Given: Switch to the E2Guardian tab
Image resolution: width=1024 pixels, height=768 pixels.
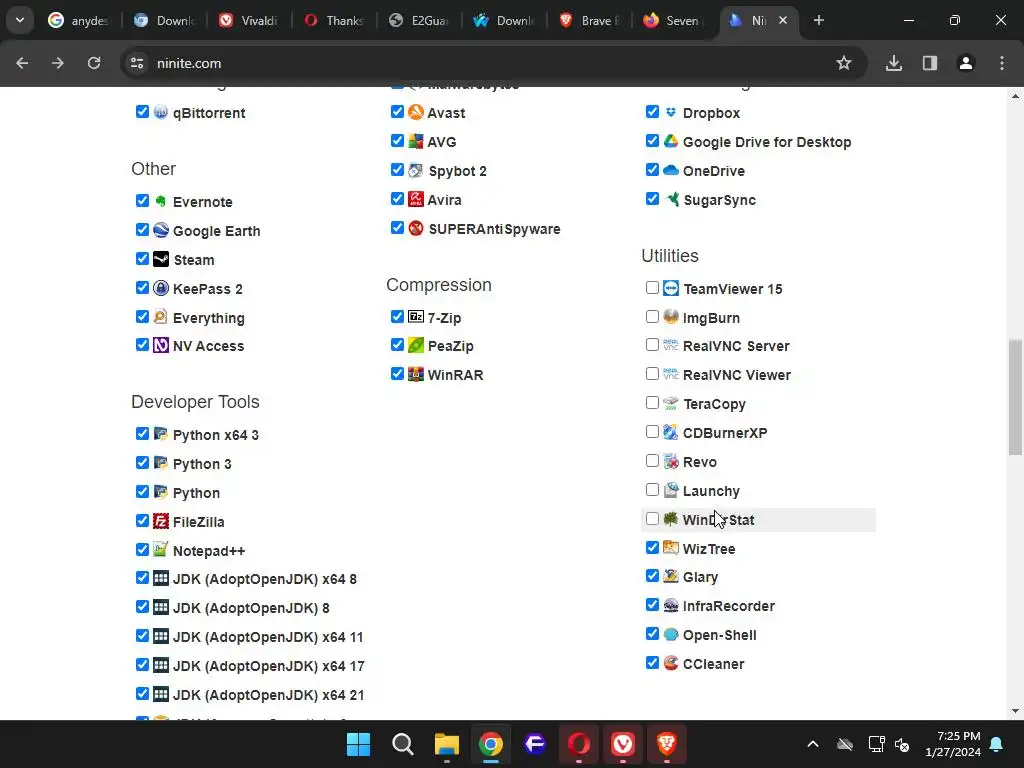Looking at the screenshot, I should tap(419, 20).
